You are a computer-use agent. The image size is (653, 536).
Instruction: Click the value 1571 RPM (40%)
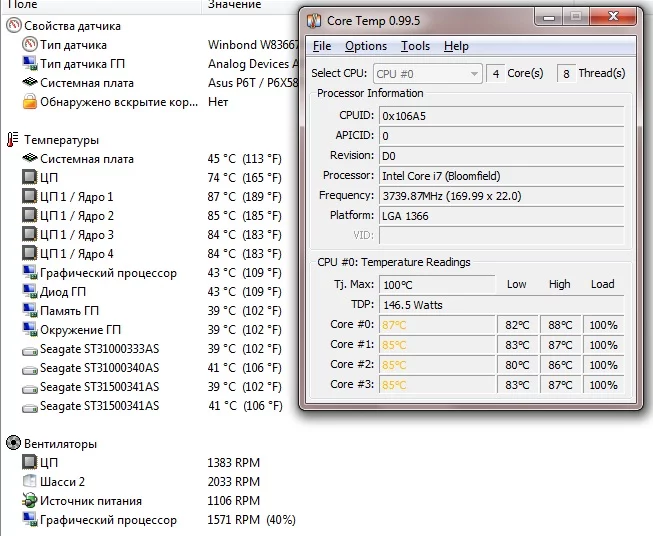(x=252, y=519)
